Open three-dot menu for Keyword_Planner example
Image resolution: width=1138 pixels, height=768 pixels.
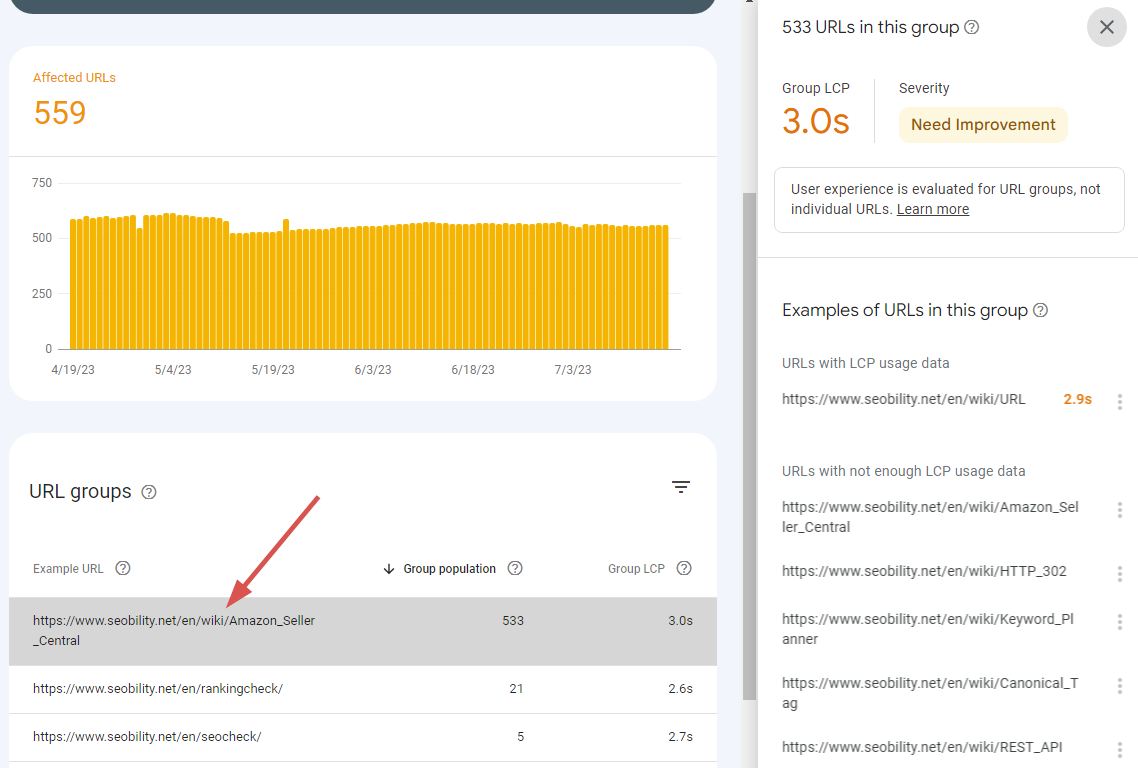(x=1119, y=622)
